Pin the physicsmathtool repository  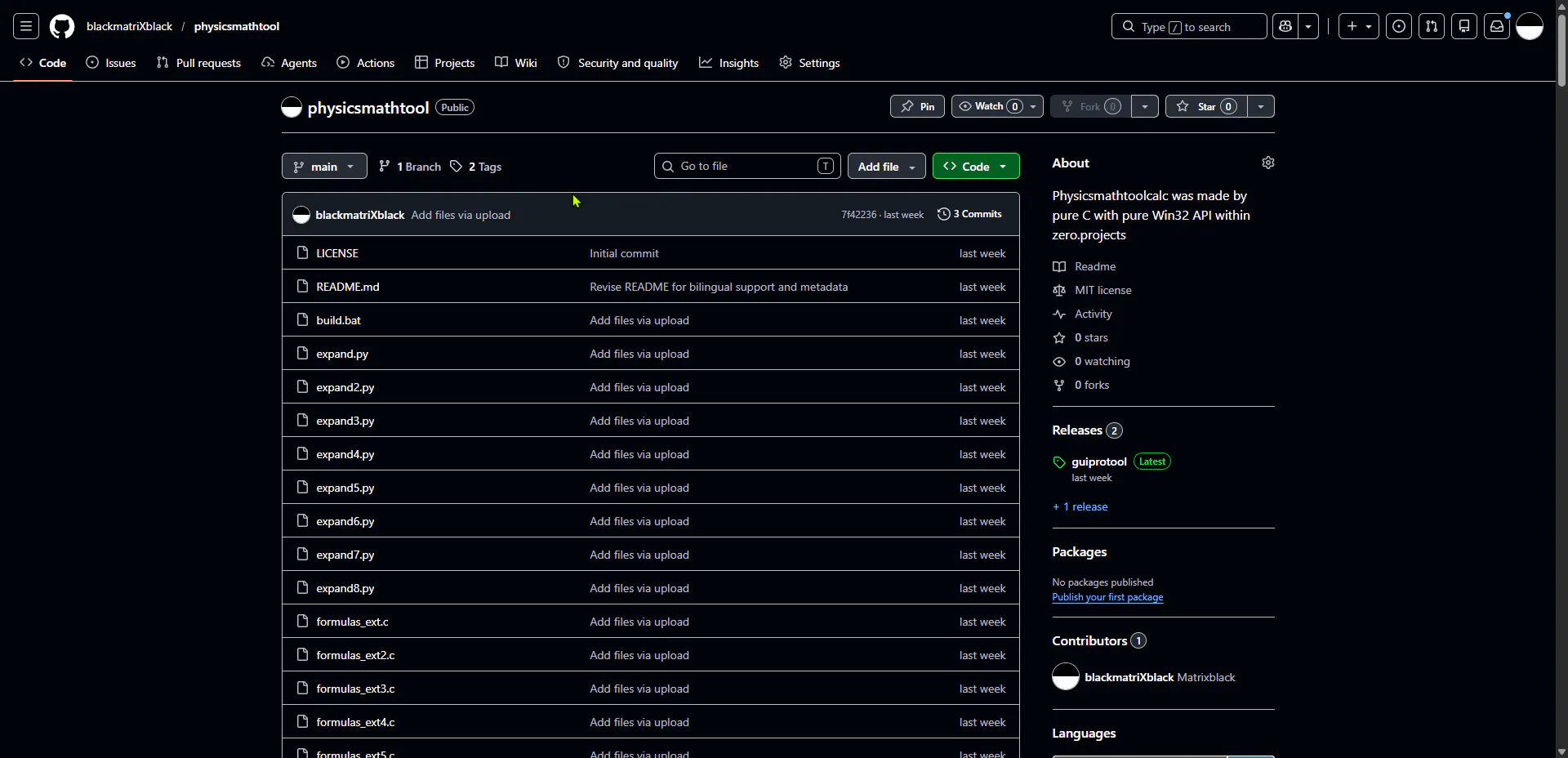[917, 106]
